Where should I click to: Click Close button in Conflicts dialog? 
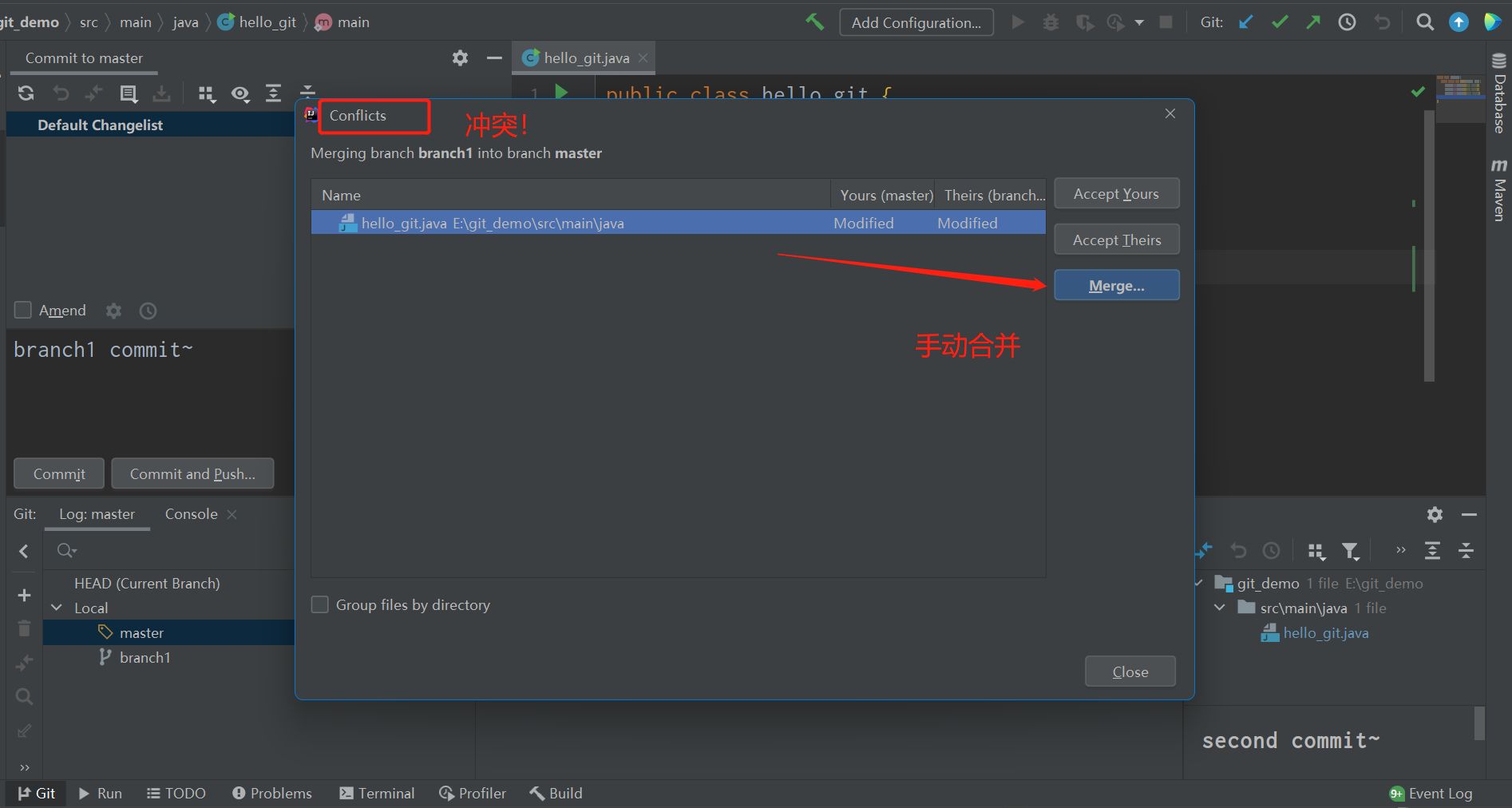1130,671
